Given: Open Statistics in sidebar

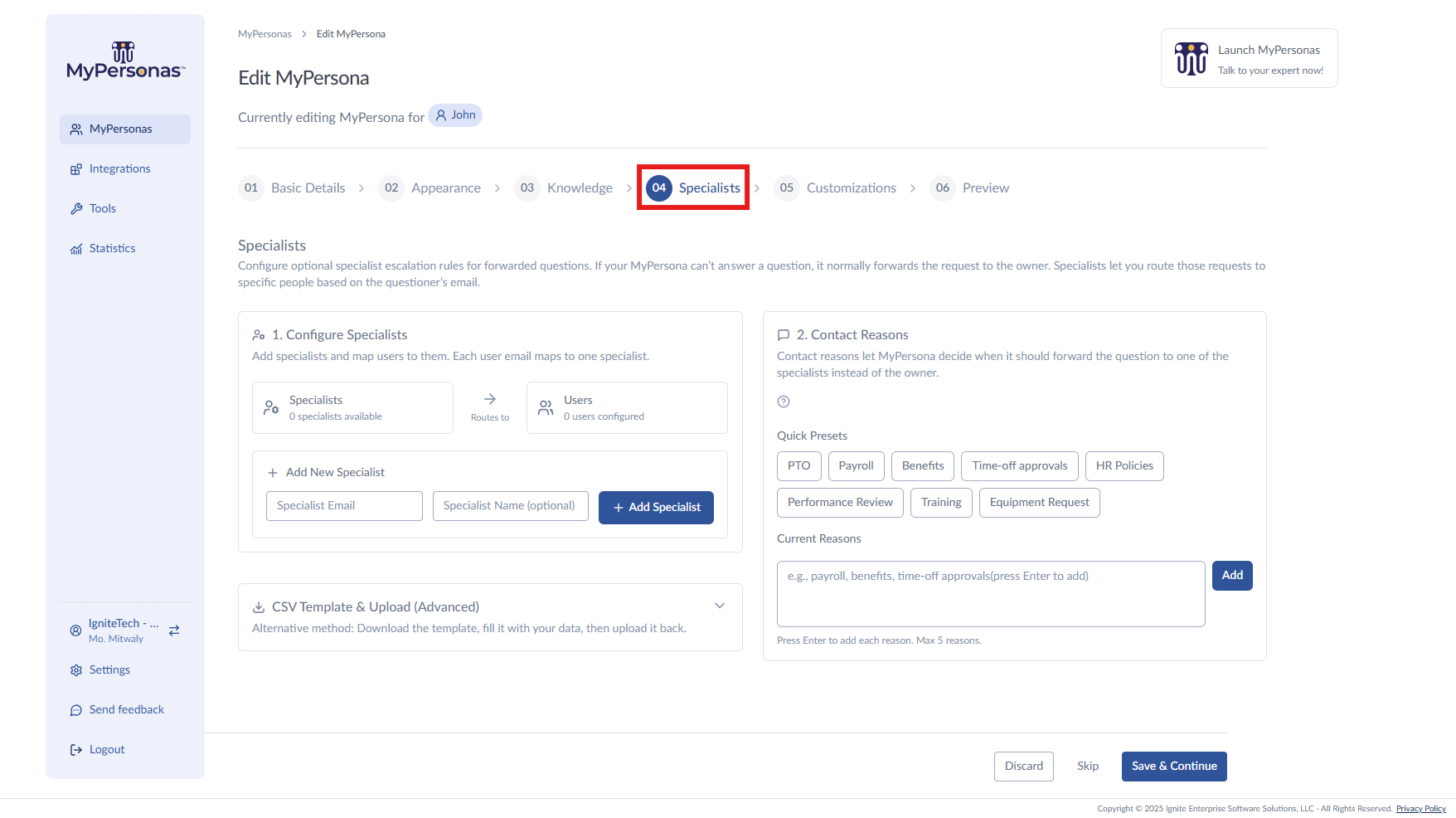Looking at the screenshot, I should pos(125,249).
